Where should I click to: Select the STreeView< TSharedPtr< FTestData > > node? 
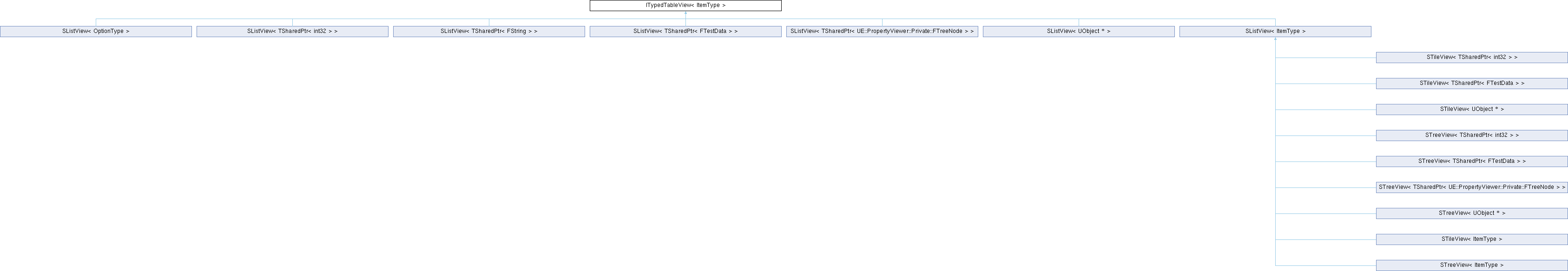point(1471,161)
